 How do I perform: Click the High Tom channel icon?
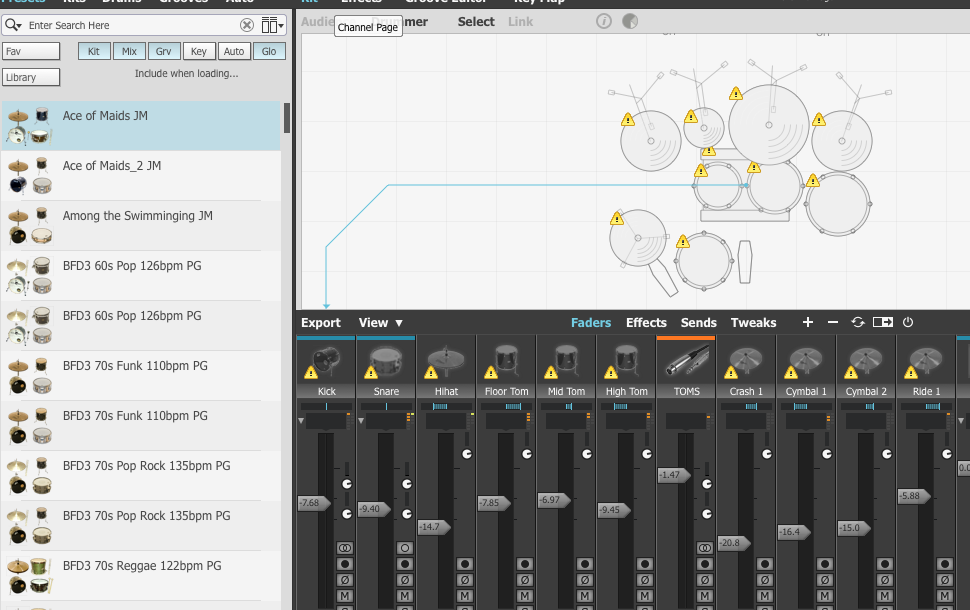(x=626, y=361)
